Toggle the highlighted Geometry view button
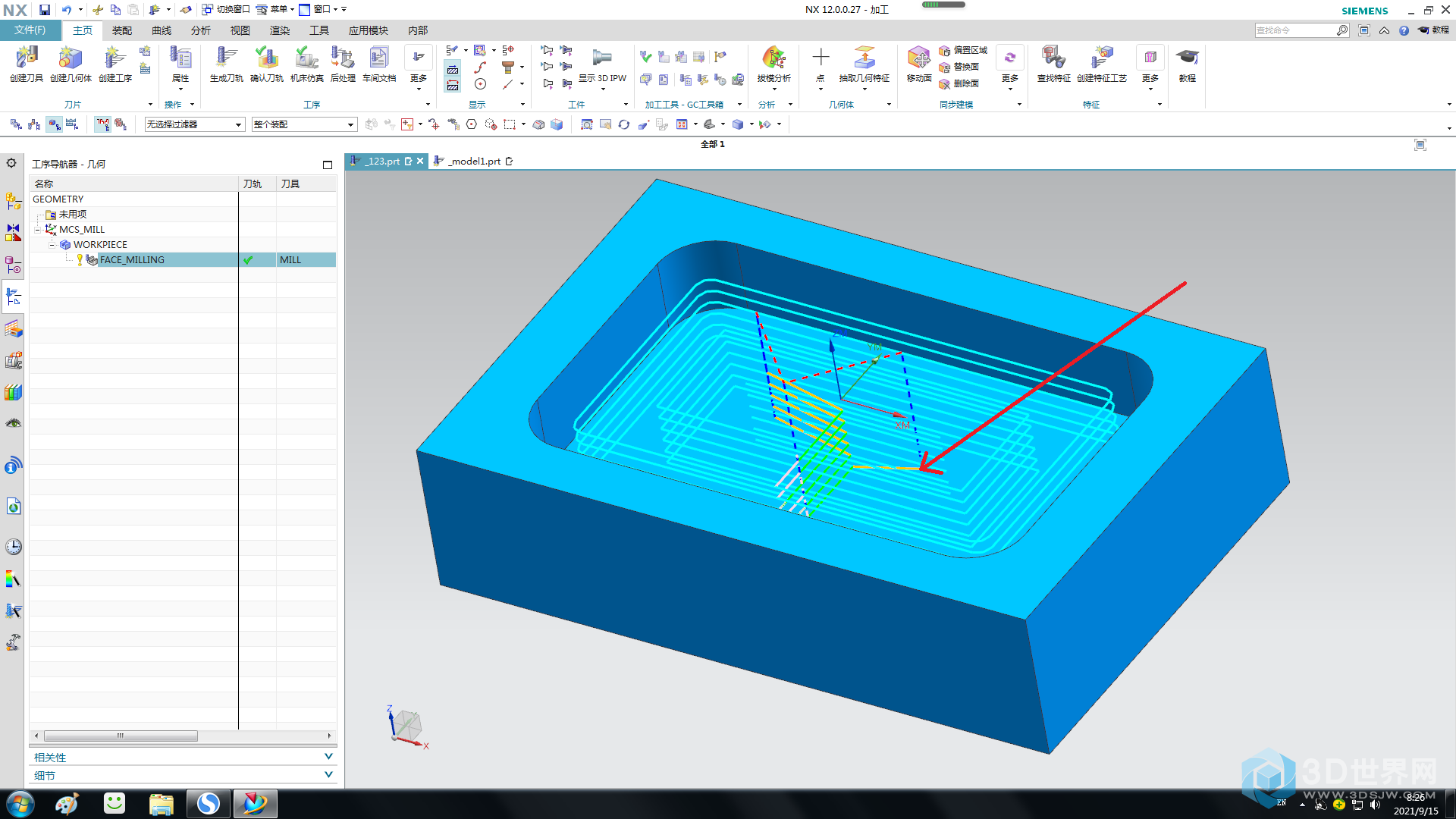 (x=54, y=124)
